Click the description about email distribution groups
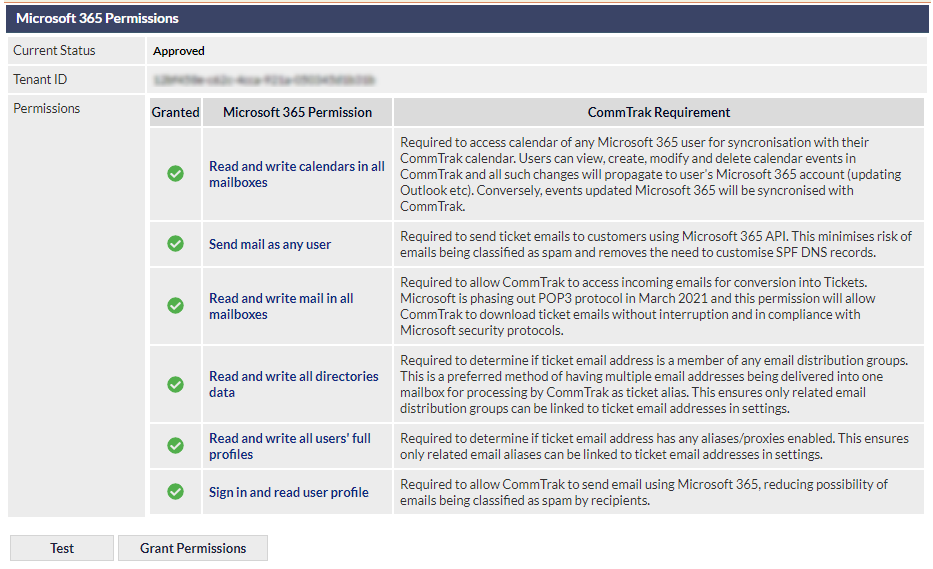This screenshot has height=569, width=933. 654,384
